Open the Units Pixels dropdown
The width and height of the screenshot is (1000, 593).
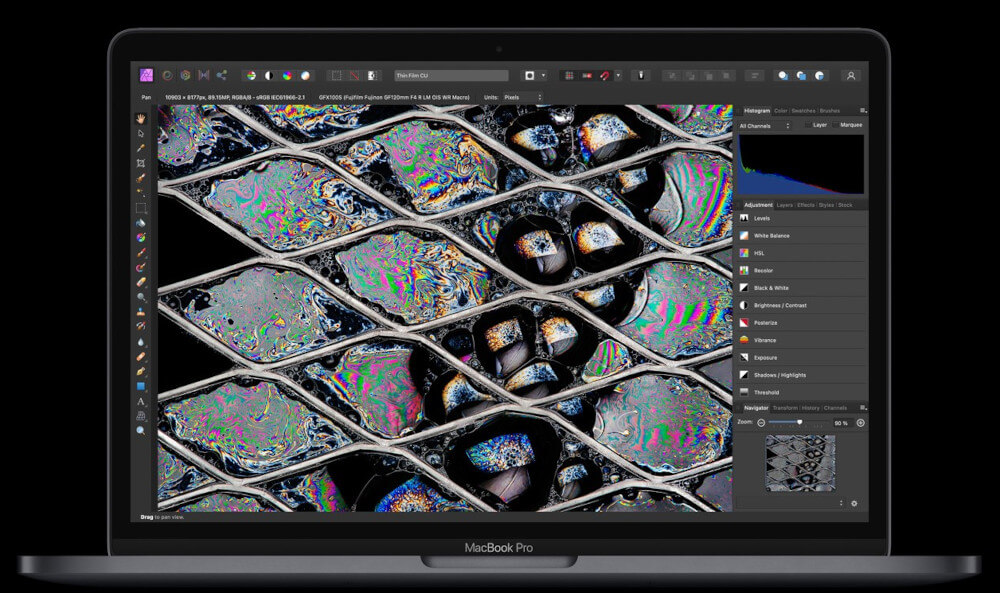pyautogui.click(x=523, y=98)
